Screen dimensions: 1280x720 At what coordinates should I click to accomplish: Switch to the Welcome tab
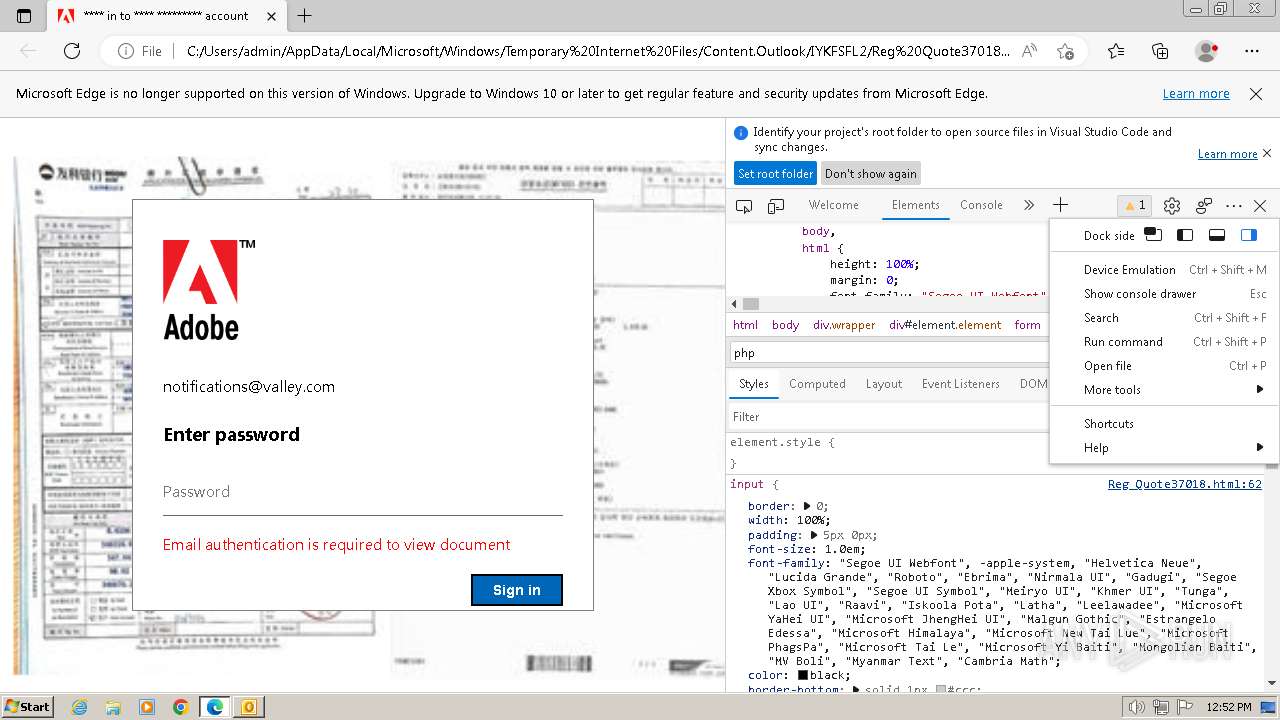coord(834,205)
